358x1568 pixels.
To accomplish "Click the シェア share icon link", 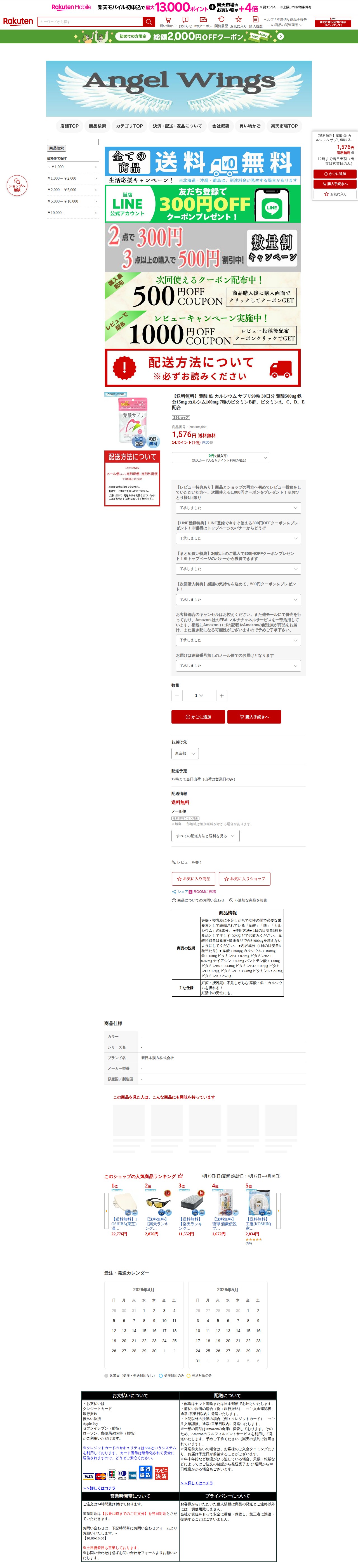I will tap(180, 891).
